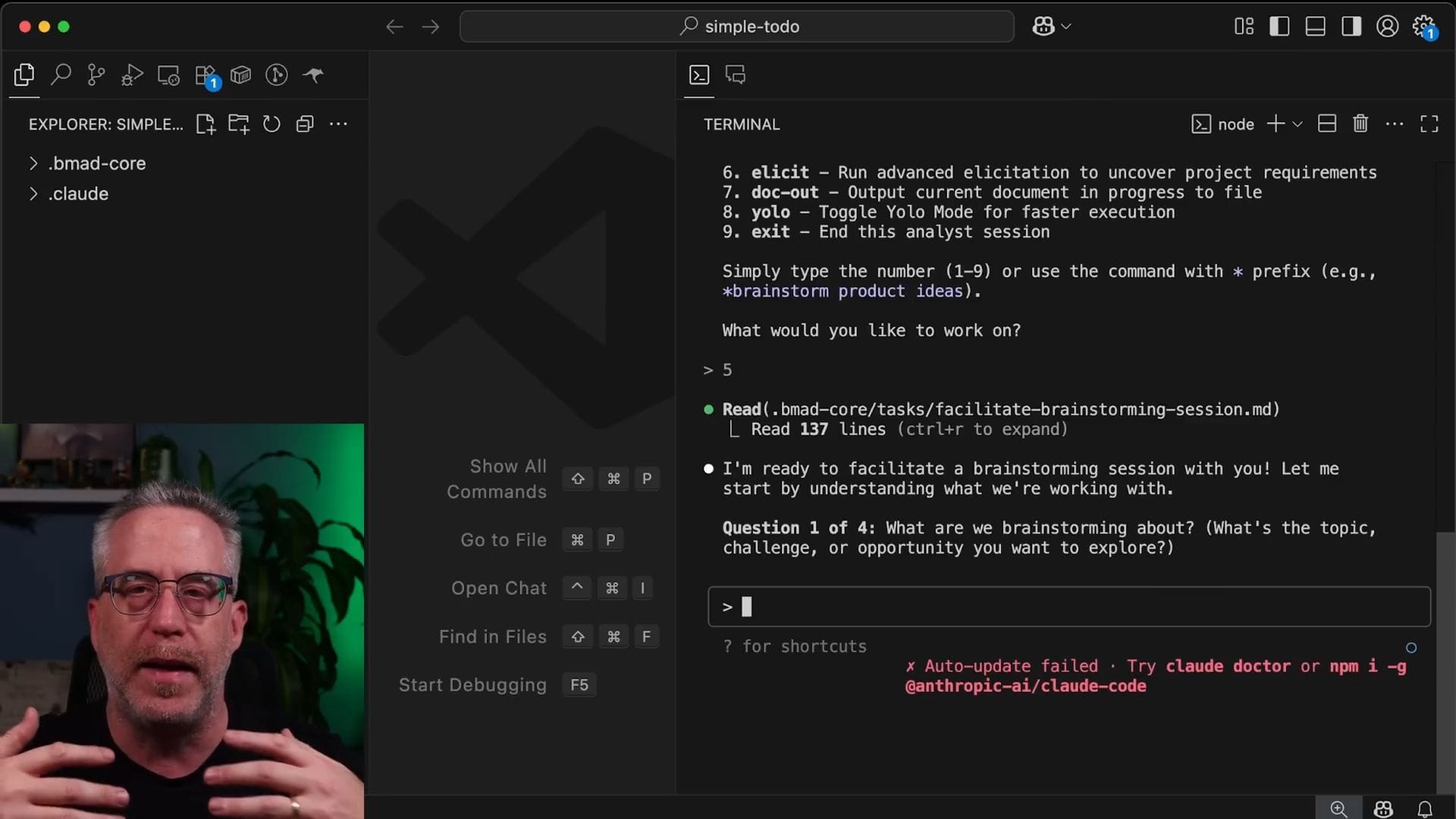This screenshot has width=1456, height=819.
Task: Click the New Folder icon in the Explorer
Action: [x=239, y=124]
